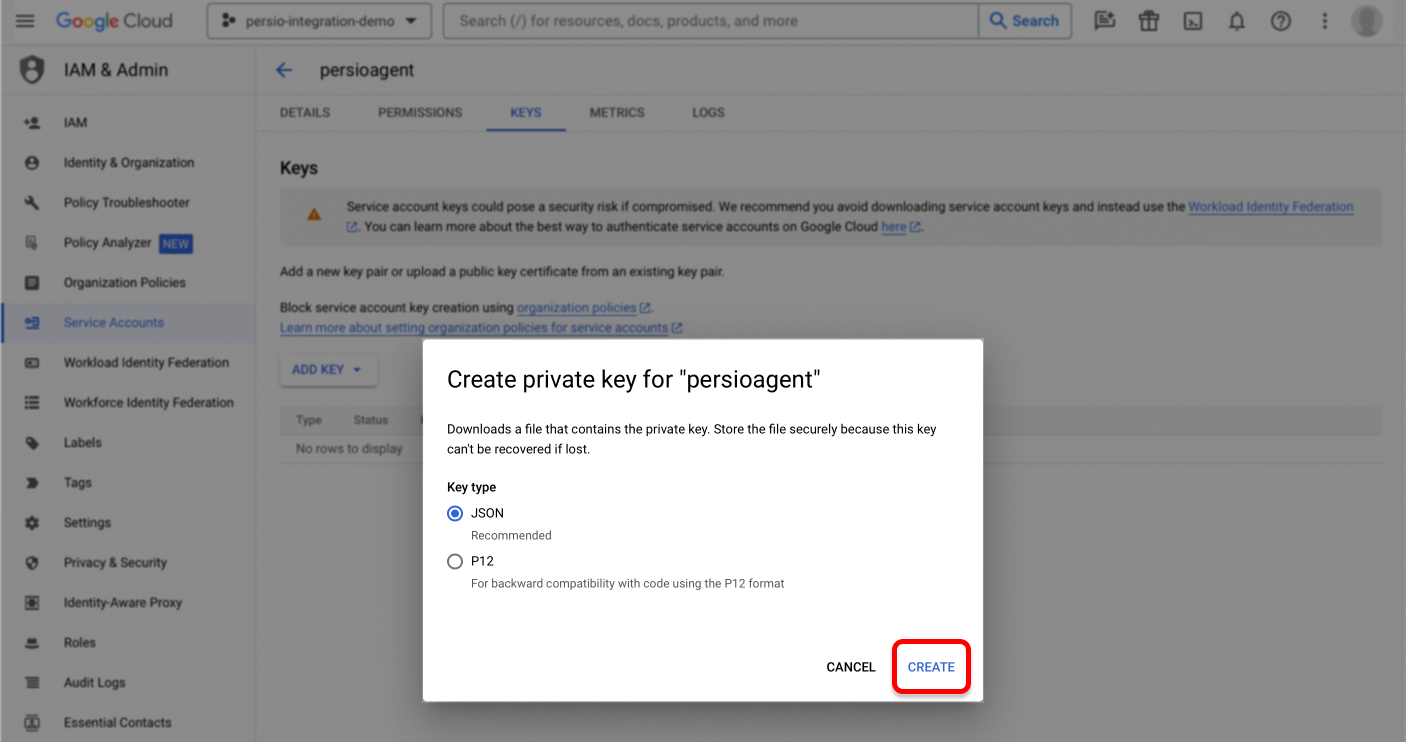Click the CREATE button in the dialog
The image size is (1406, 742).
(x=931, y=666)
